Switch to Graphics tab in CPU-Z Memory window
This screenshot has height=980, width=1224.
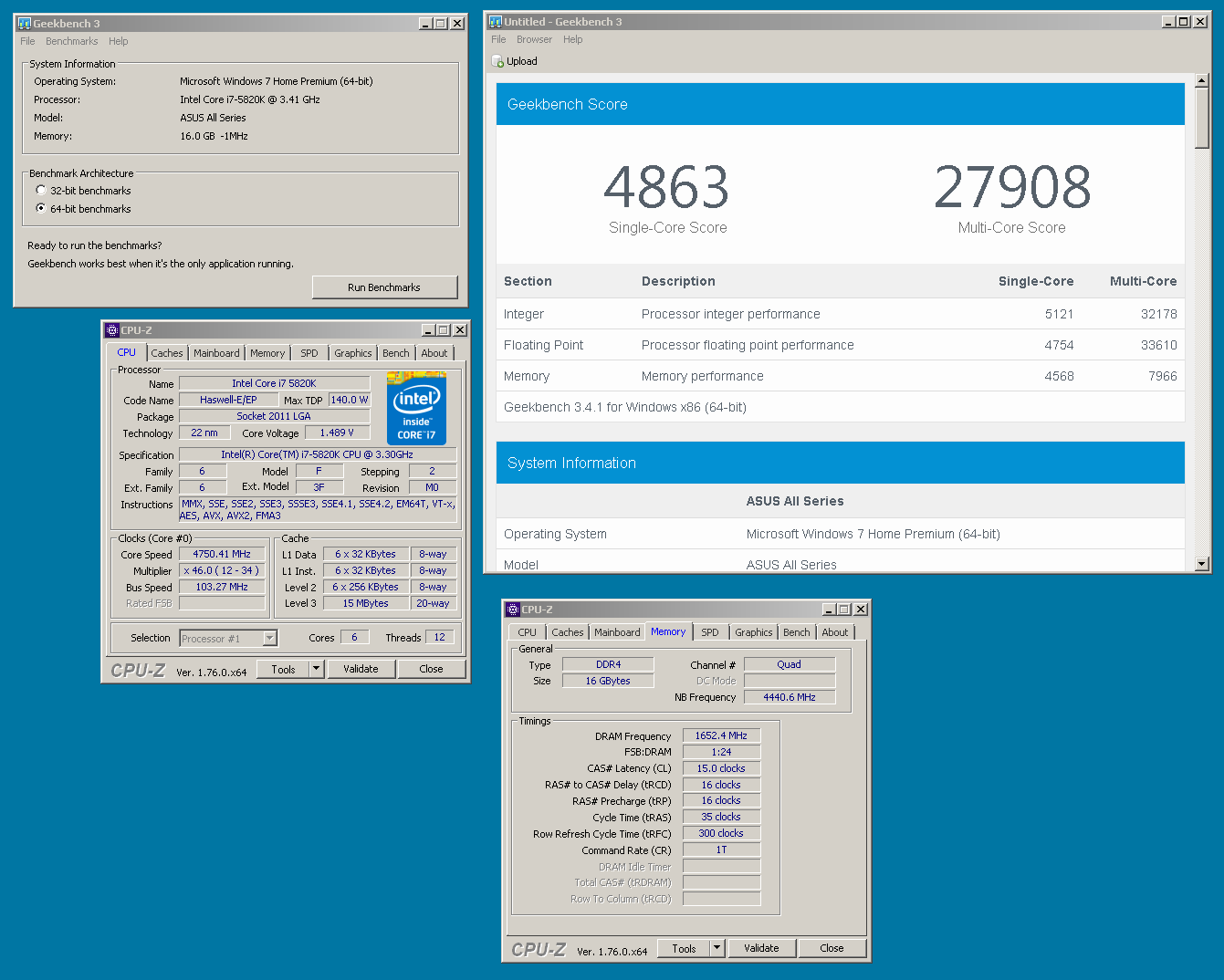[x=754, y=632]
